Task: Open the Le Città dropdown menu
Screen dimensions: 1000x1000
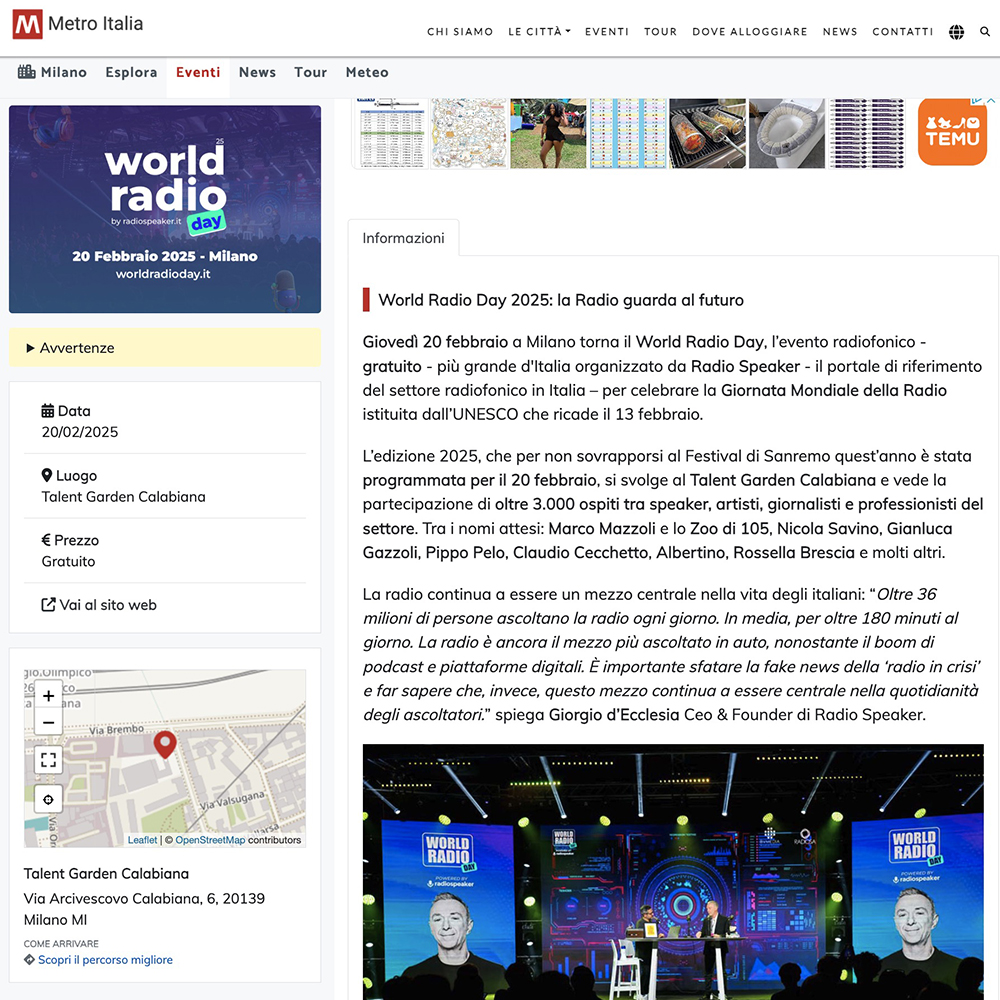Action: click(540, 32)
